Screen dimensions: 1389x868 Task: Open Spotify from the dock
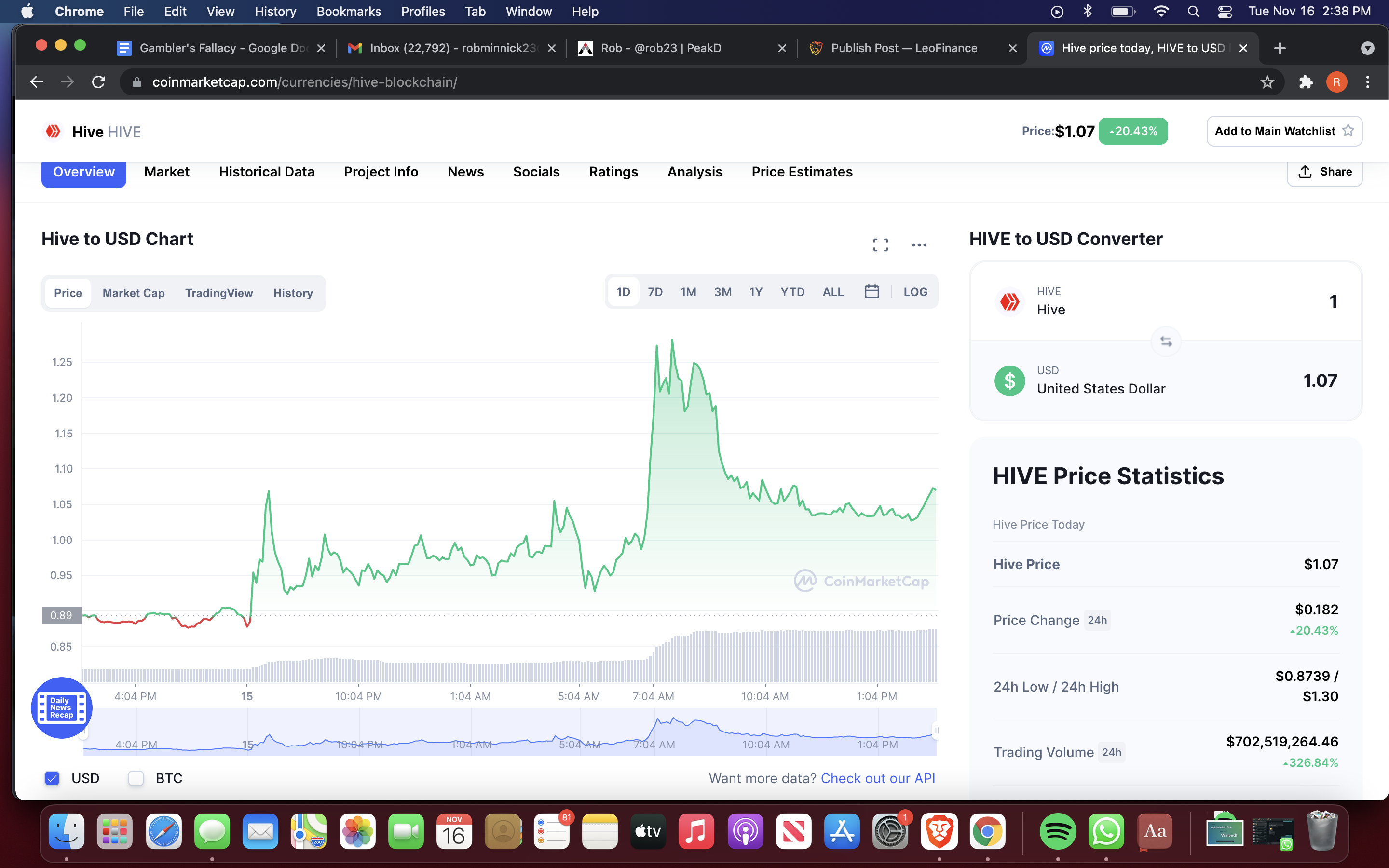point(1057,831)
